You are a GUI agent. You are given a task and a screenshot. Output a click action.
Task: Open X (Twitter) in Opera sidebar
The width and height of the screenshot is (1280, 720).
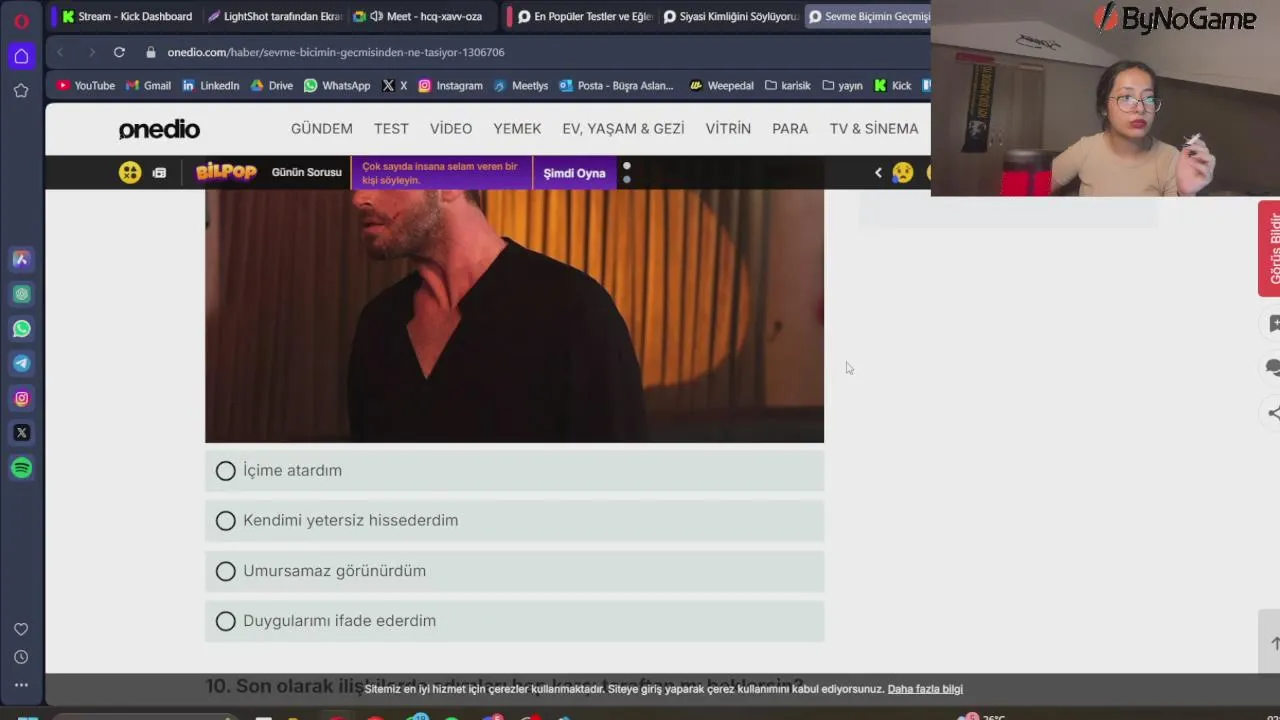21,433
